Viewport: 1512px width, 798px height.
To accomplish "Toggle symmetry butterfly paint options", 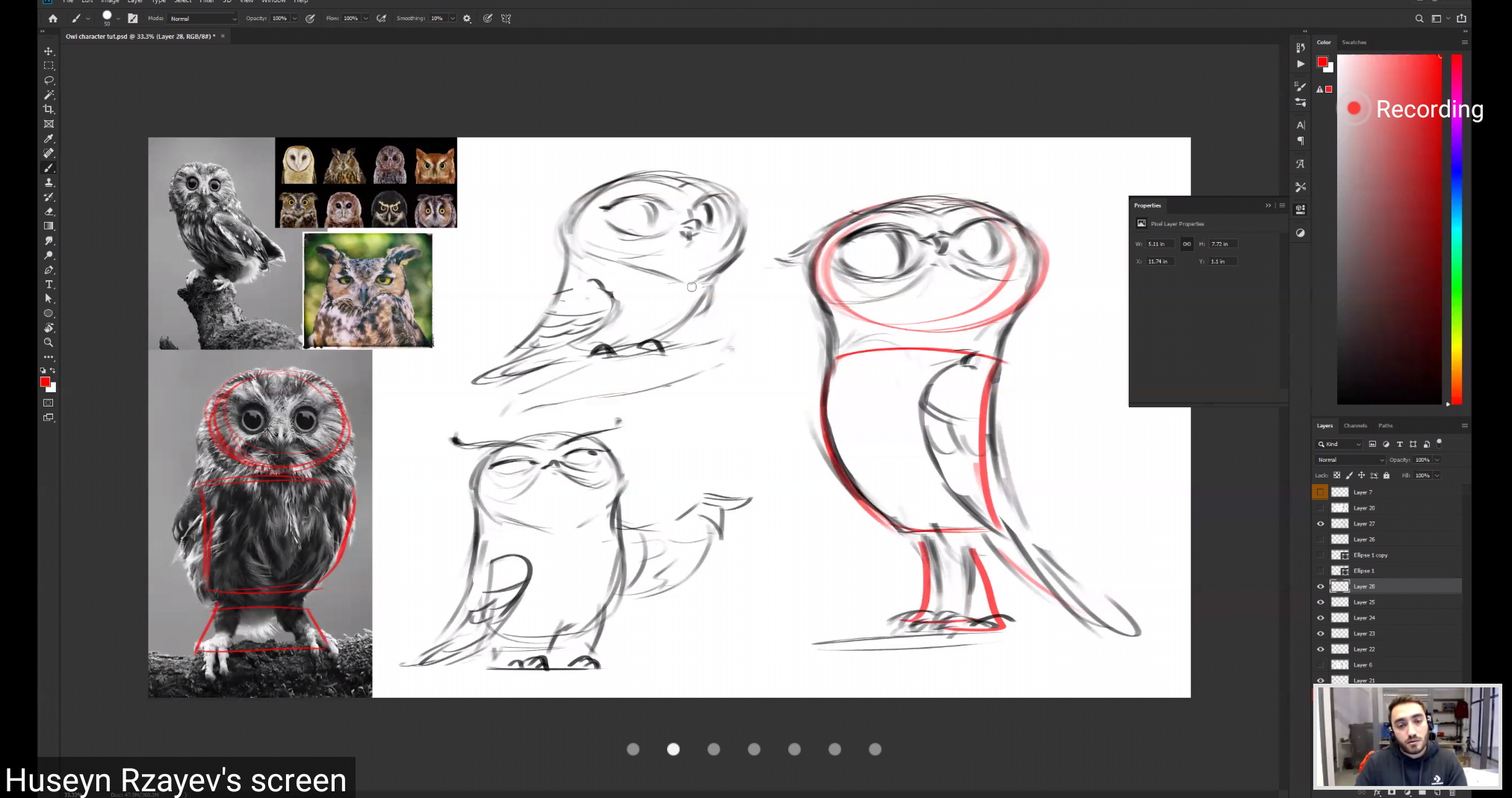I will [x=506, y=19].
